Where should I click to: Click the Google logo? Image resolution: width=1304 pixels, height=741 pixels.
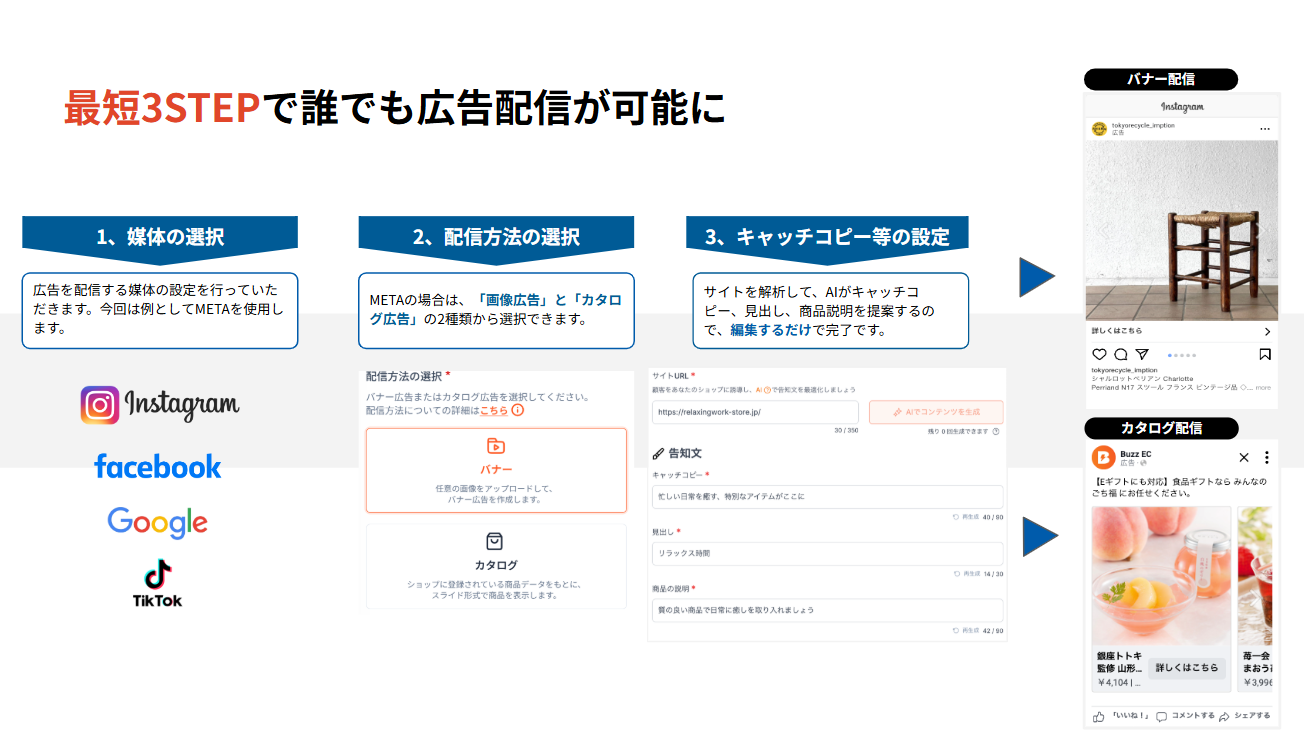point(158,521)
